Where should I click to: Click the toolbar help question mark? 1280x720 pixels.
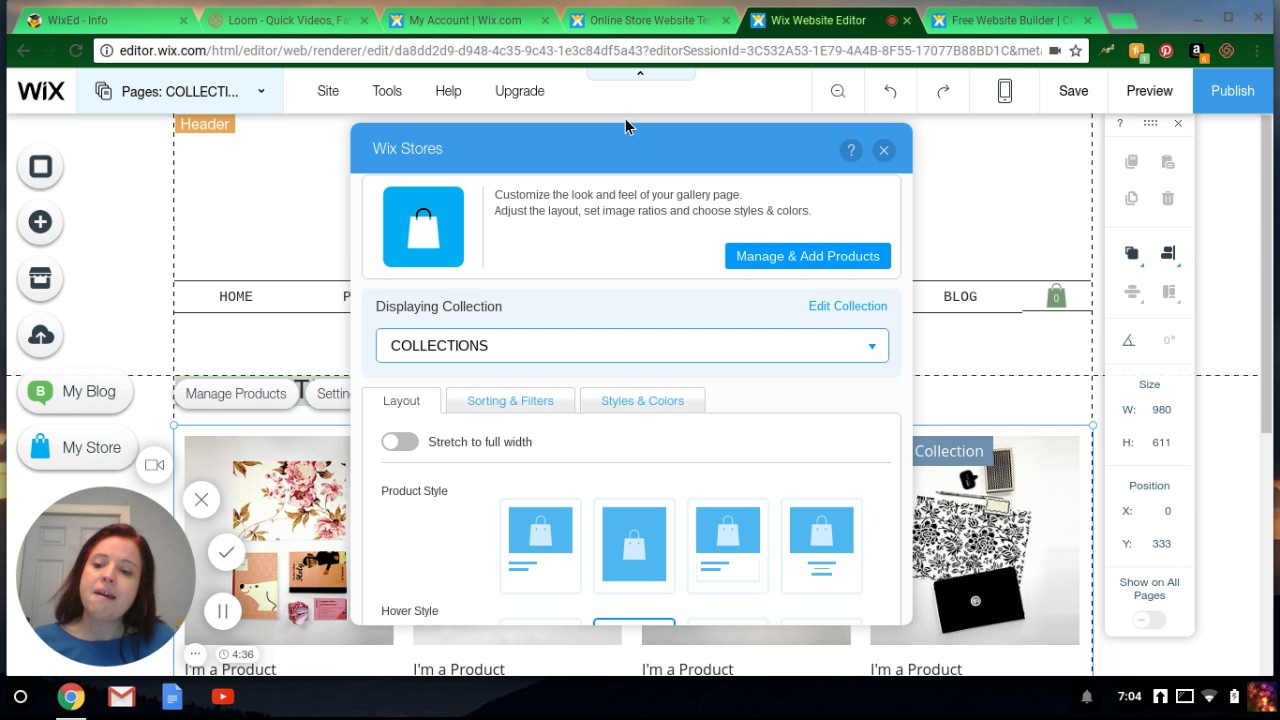tap(1120, 123)
